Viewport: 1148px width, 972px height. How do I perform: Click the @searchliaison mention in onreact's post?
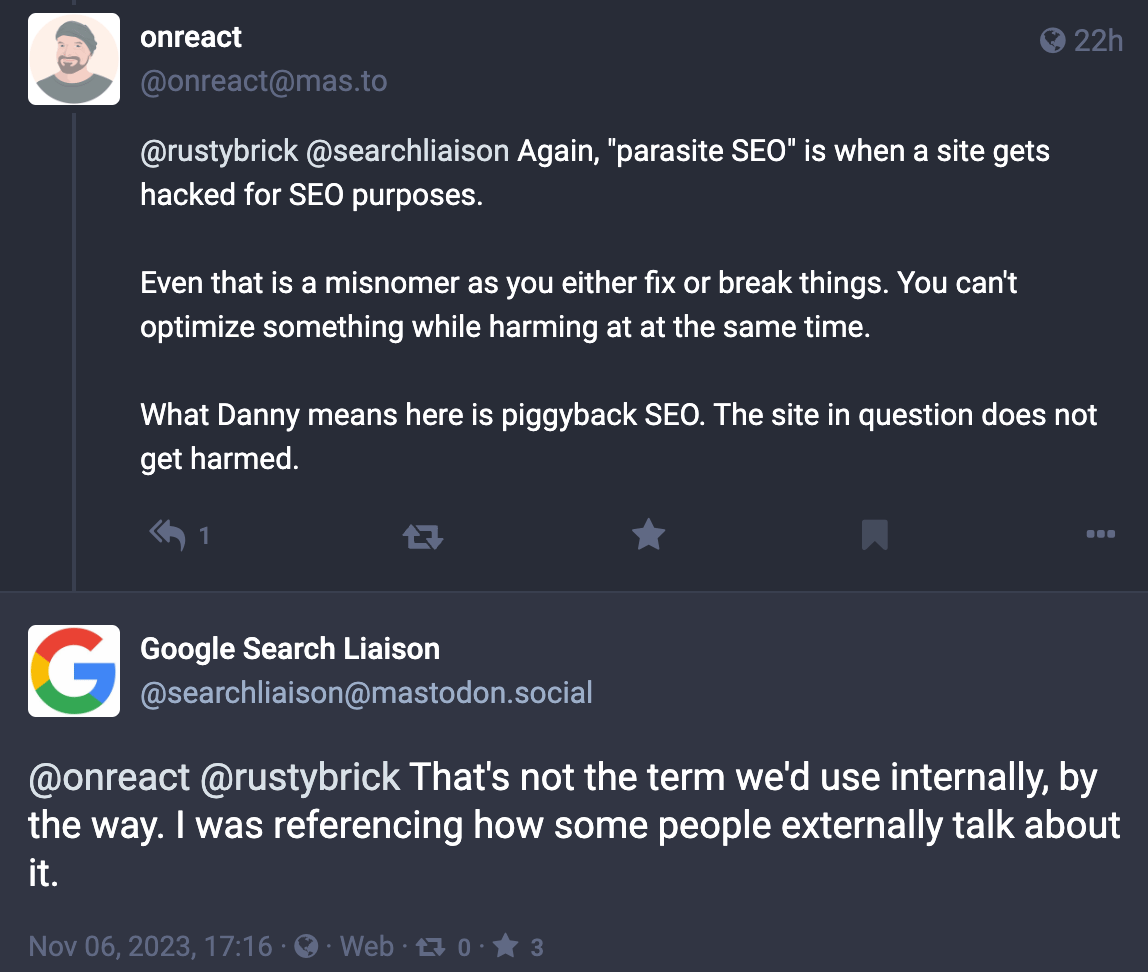(x=410, y=151)
